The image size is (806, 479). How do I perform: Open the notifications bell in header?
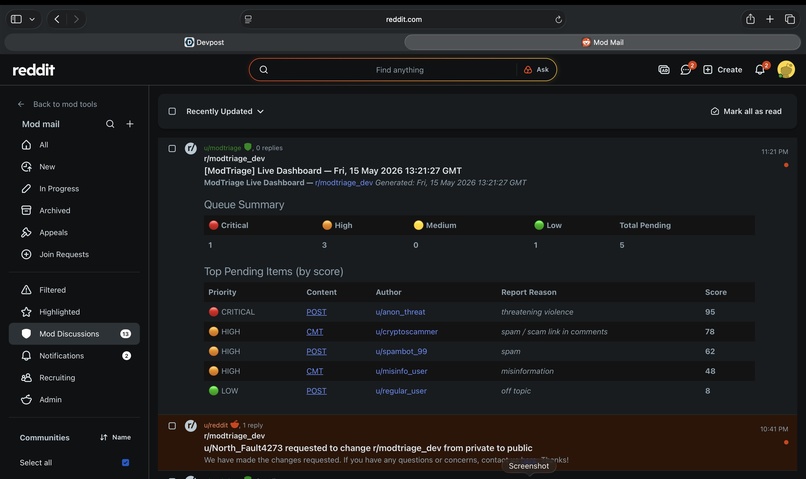[760, 69]
